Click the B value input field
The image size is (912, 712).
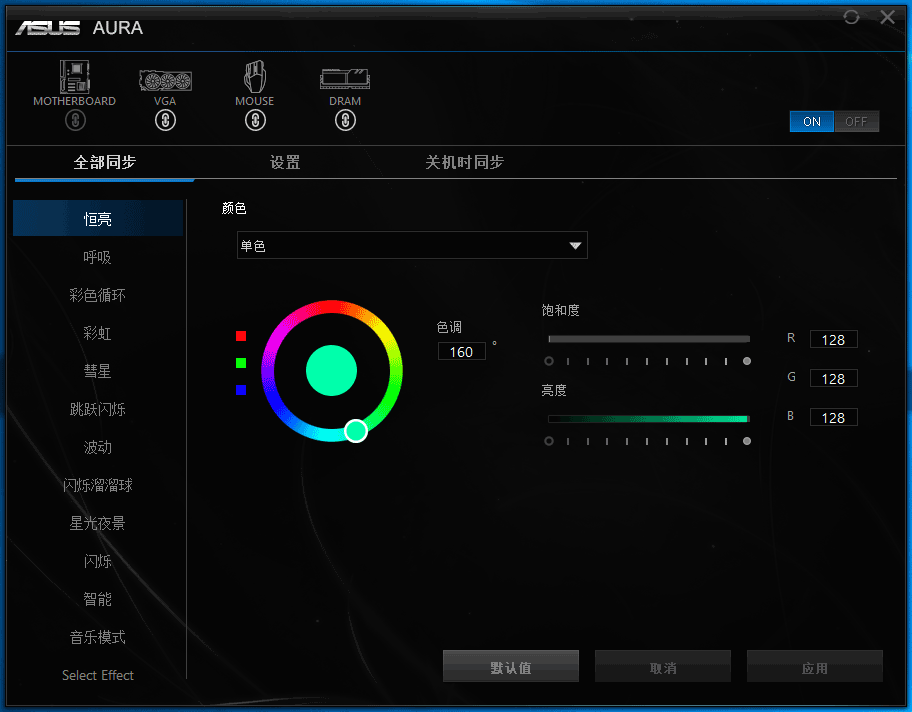tap(833, 418)
